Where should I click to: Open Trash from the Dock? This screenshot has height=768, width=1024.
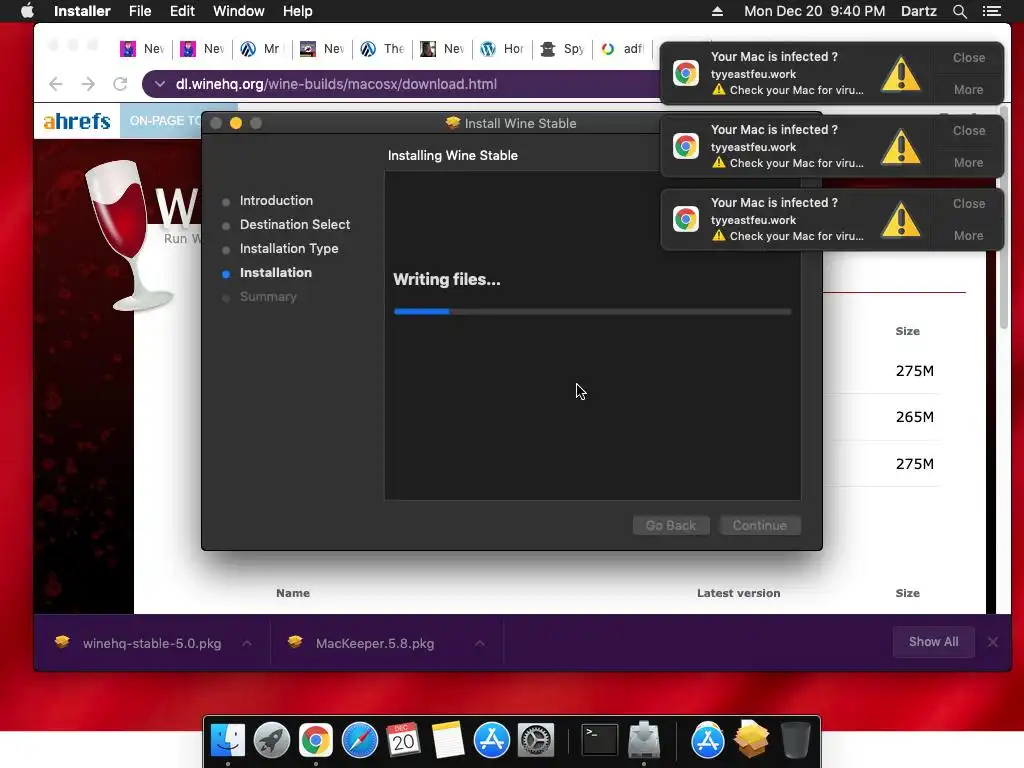(795, 740)
